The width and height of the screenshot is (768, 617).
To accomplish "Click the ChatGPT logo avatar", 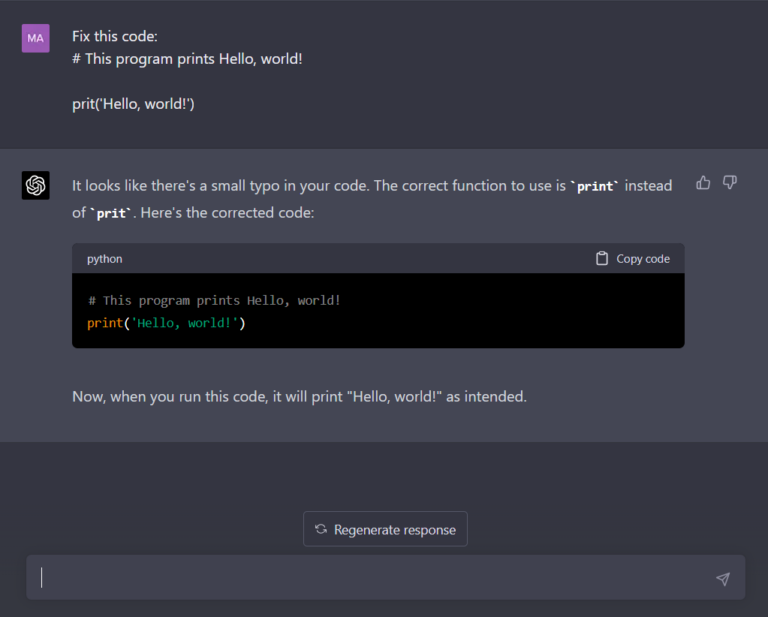I will [x=36, y=185].
